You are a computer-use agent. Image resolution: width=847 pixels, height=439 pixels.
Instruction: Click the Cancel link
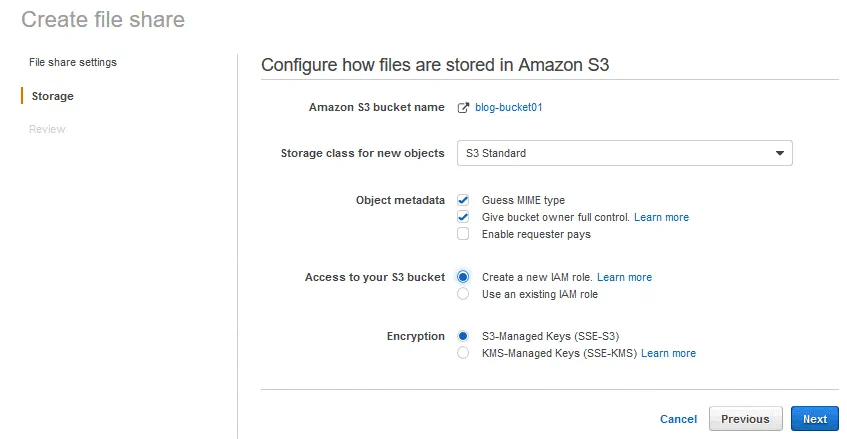[x=678, y=419]
